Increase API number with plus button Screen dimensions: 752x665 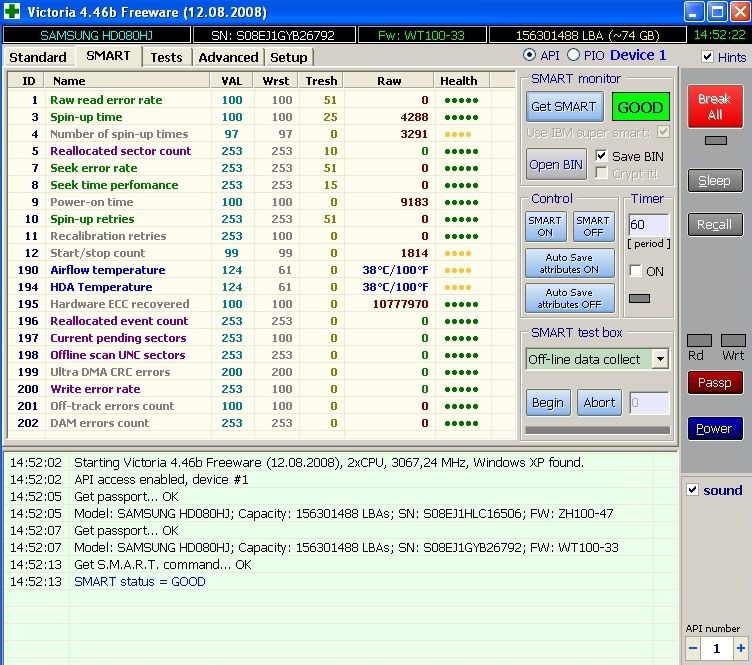click(x=740, y=648)
